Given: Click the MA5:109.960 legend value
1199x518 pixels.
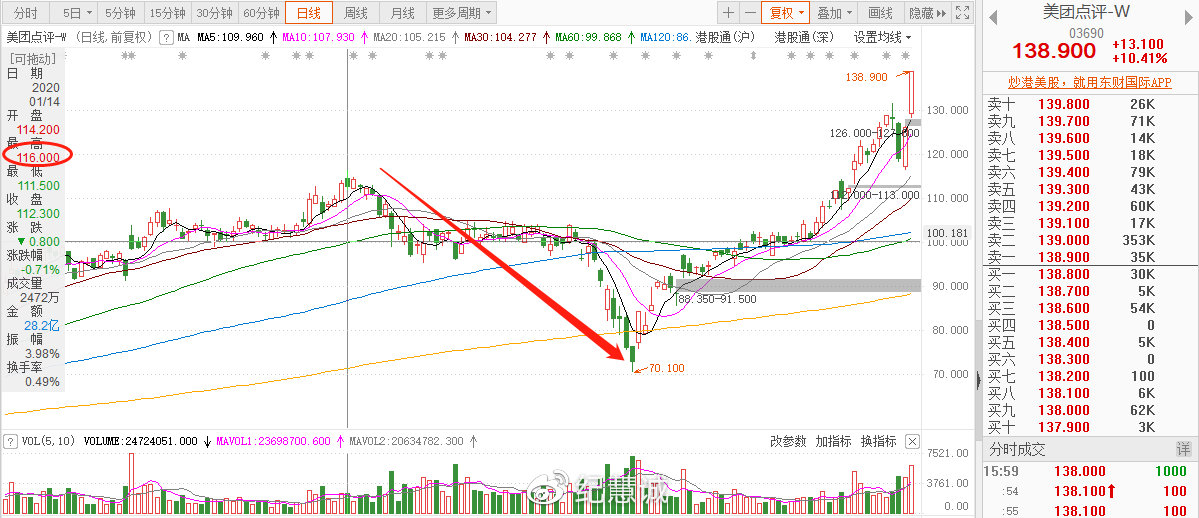Looking at the screenshot, I should pos(230,37).
